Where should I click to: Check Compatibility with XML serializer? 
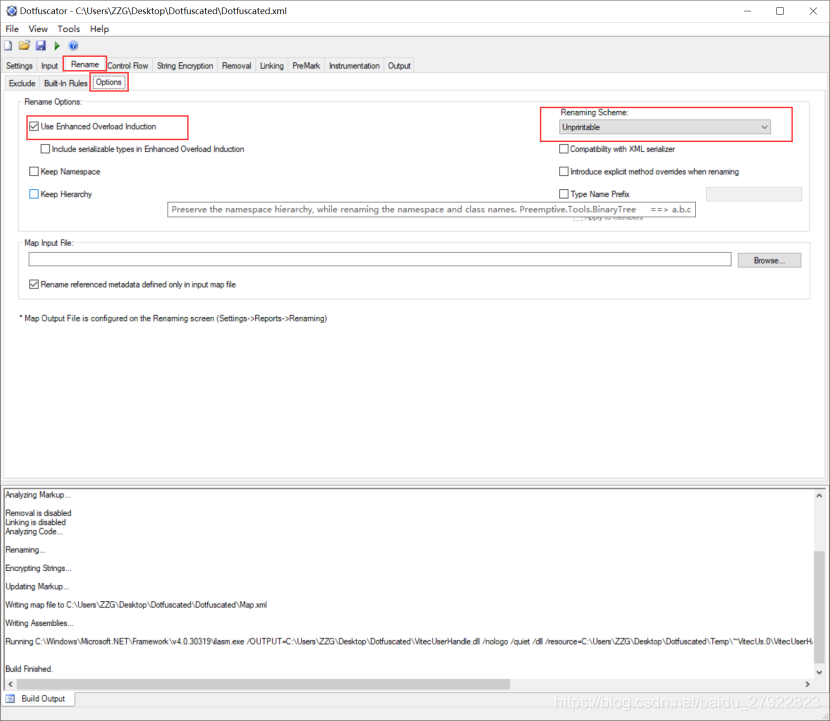coord(564,149)
